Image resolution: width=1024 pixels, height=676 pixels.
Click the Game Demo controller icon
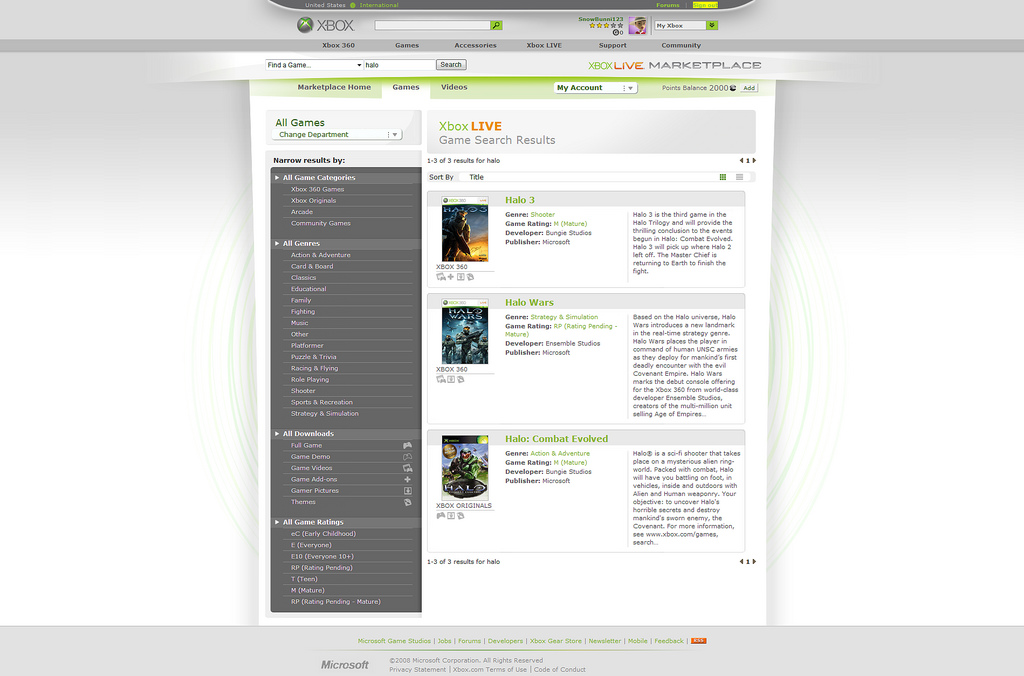(408, 457)
